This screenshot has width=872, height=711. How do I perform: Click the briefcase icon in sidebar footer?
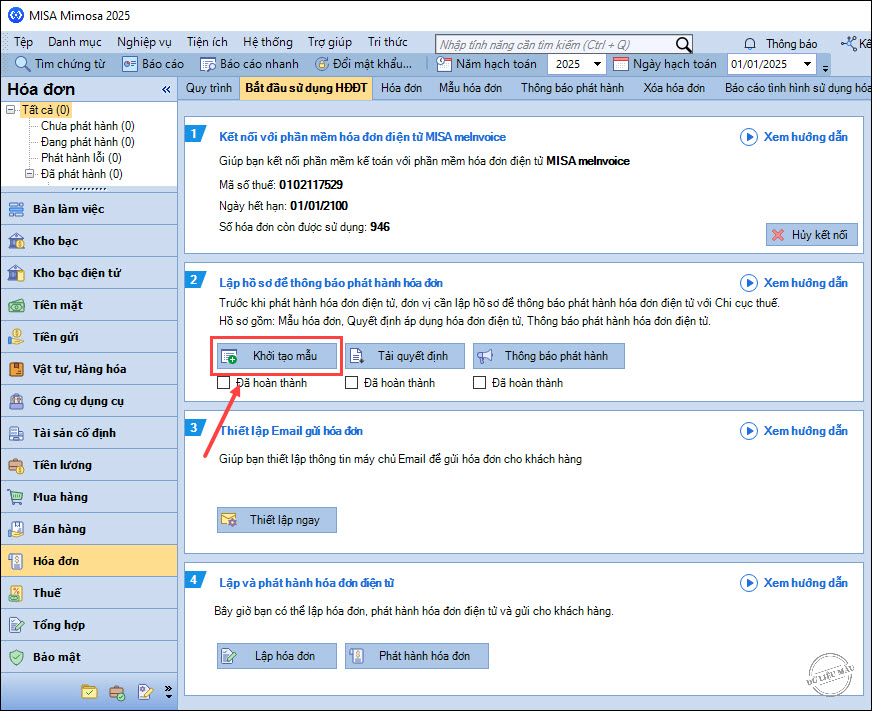click(x=117, y=692)
